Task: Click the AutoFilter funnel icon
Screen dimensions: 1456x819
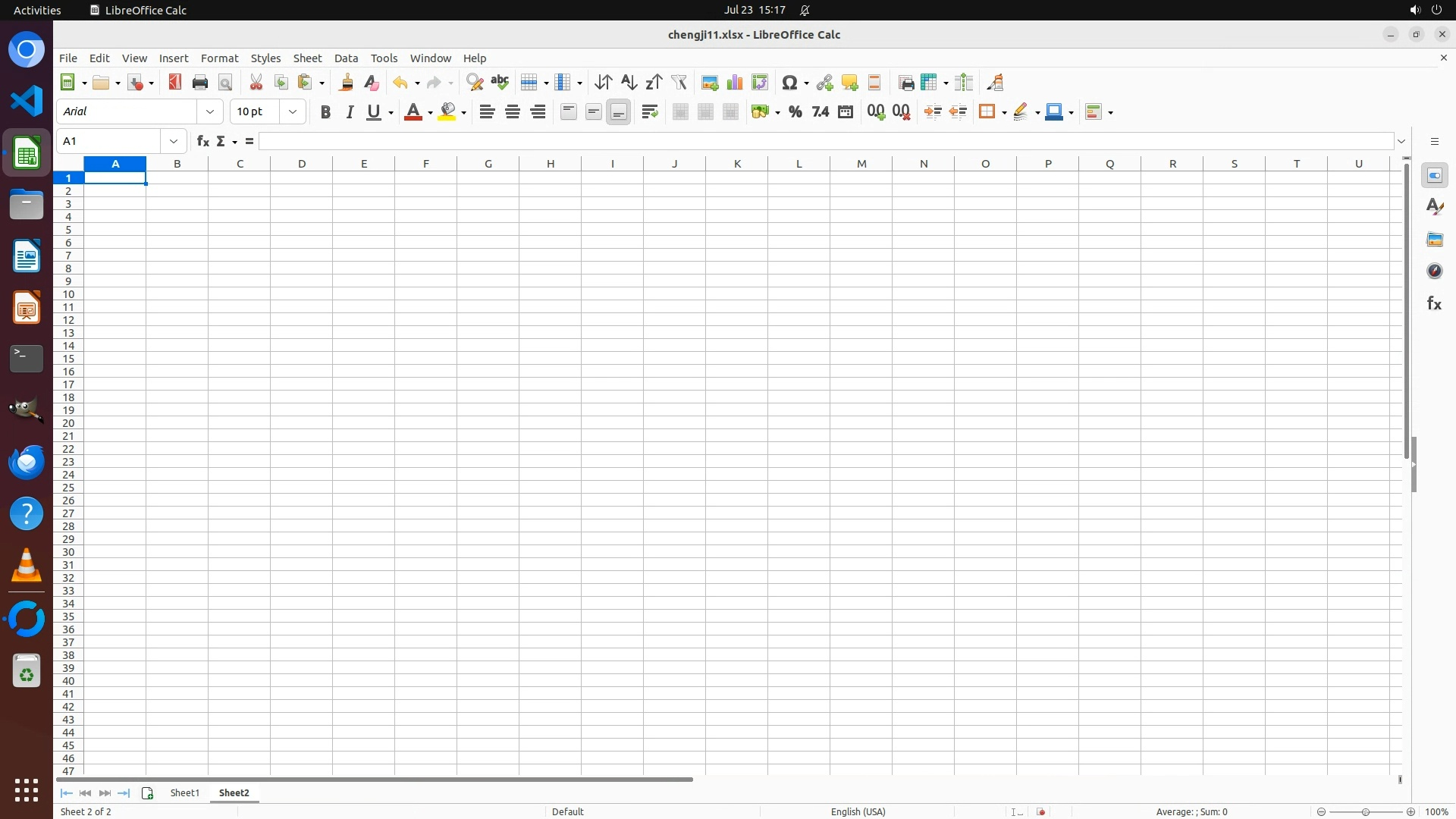Action: point(679,83)
